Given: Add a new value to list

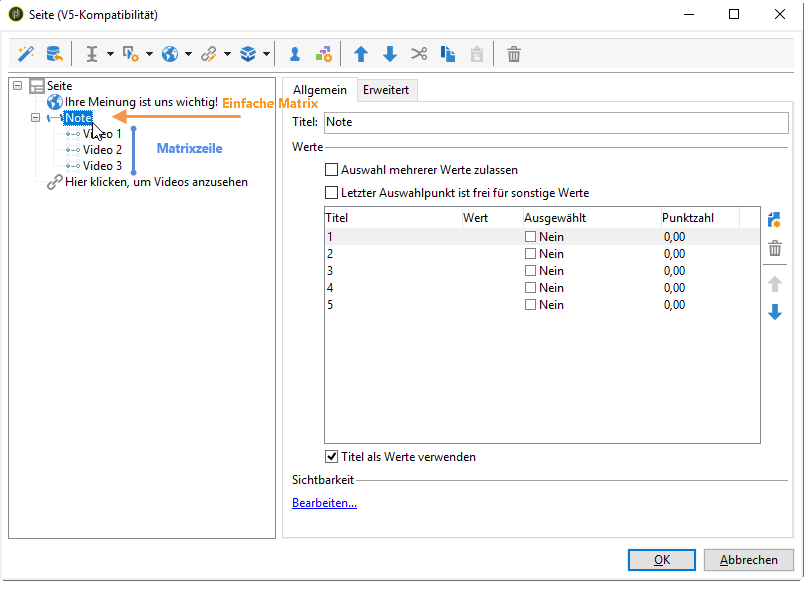Looking at the screenshot, I should click(x=775, y=220).
